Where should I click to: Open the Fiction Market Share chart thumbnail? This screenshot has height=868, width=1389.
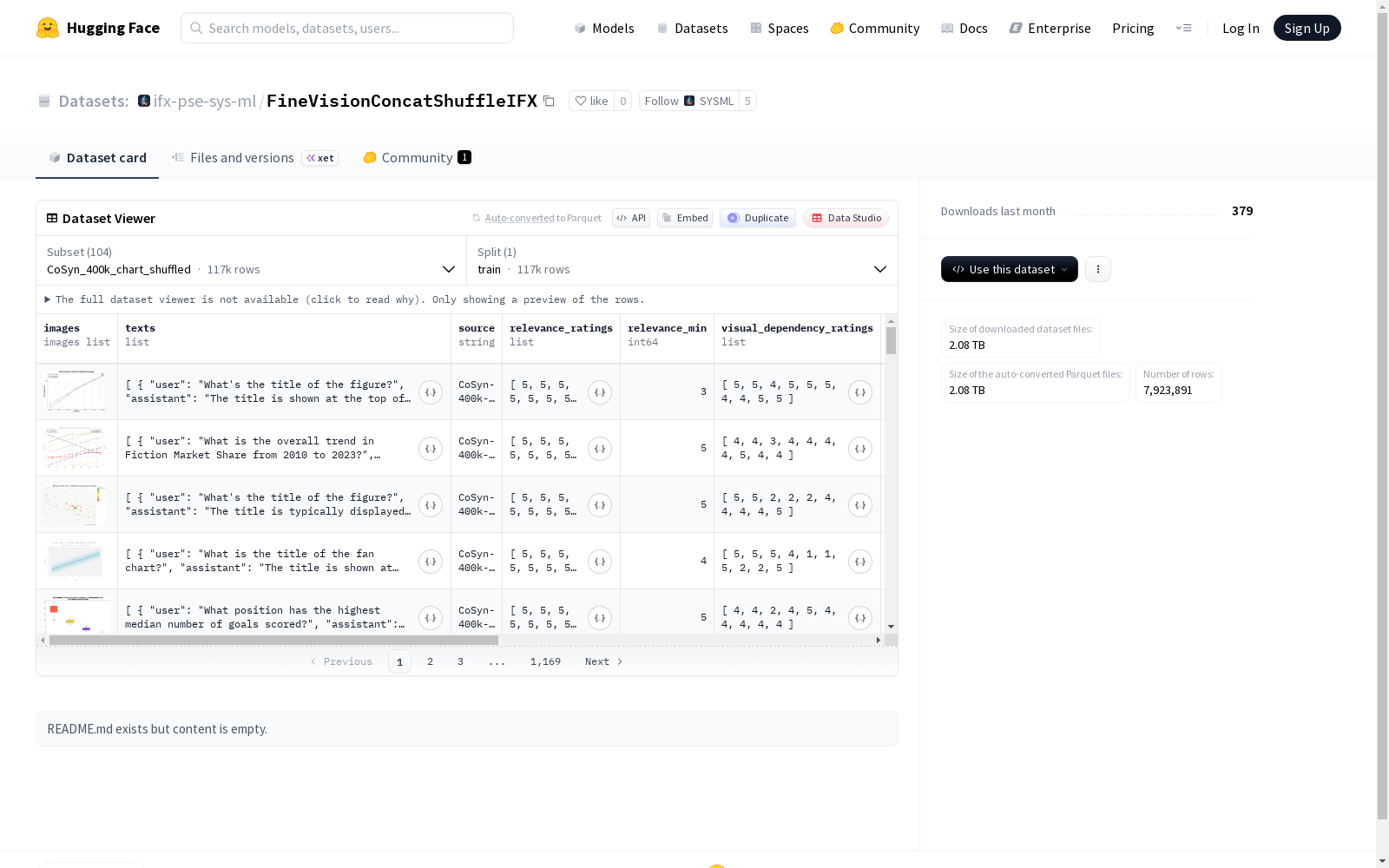coord(76,448)
